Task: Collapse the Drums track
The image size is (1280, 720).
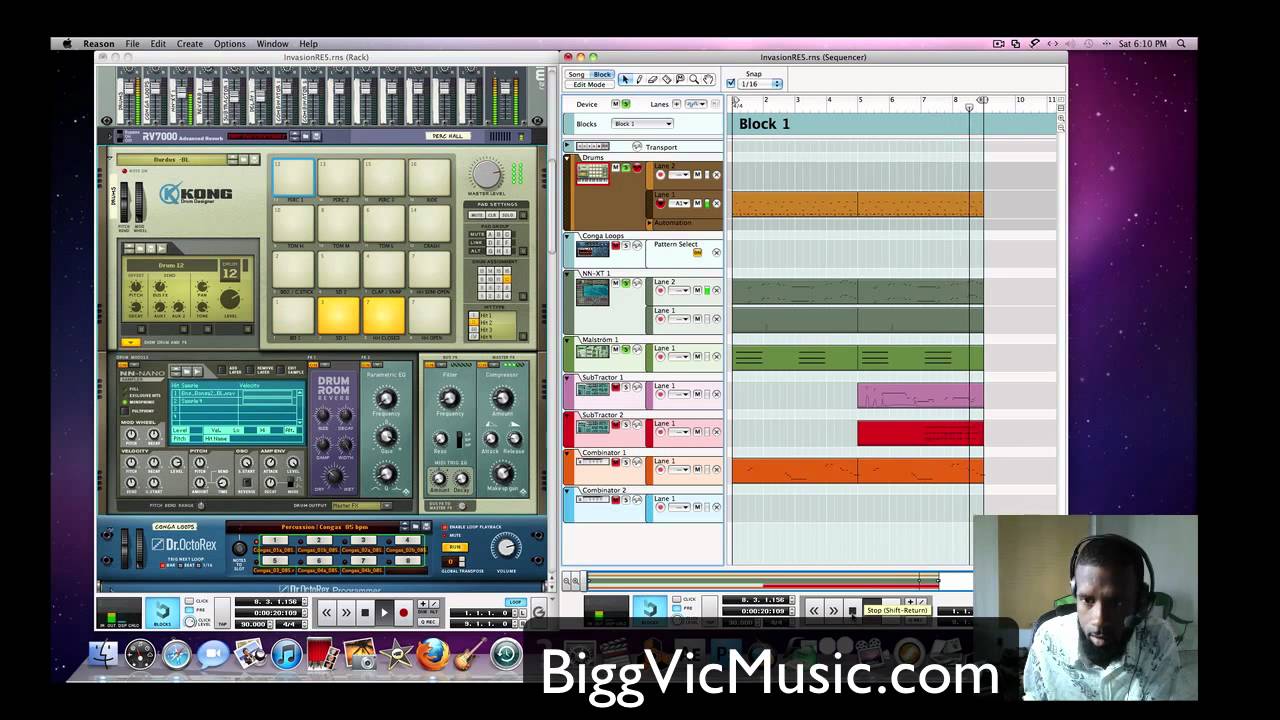Action: tap(568, 158)
